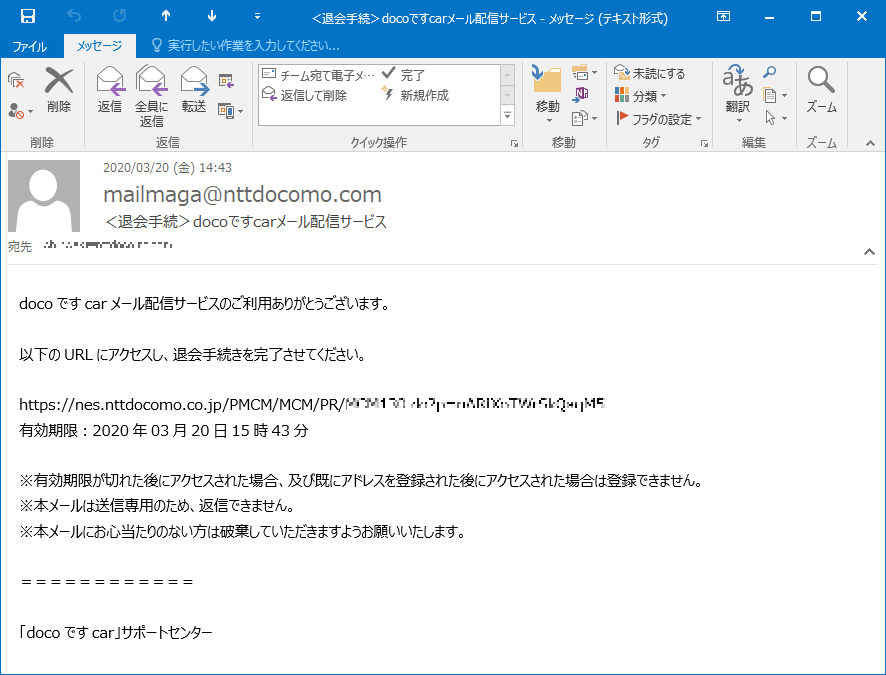Minimize the message window

[x=768, y=16]
